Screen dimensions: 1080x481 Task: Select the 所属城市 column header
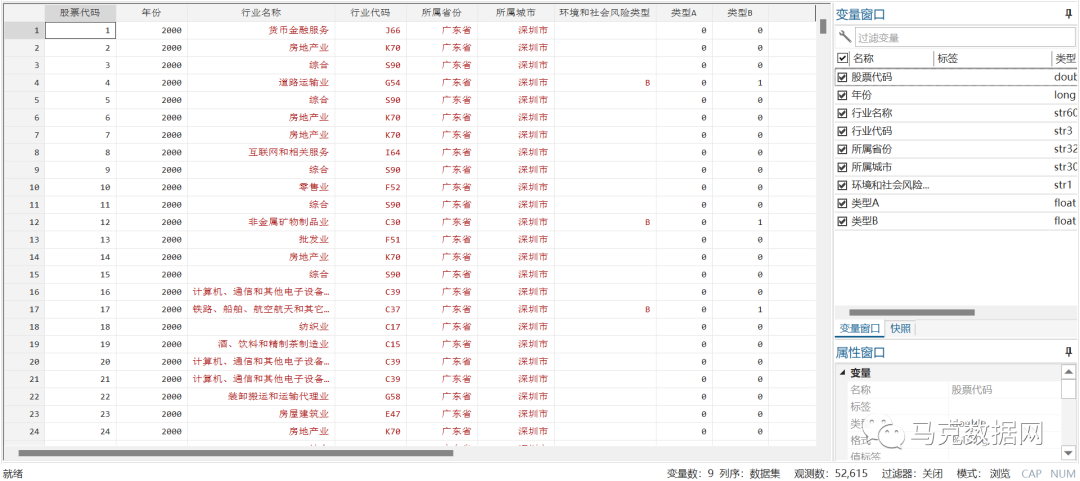(x=515, y=13)
